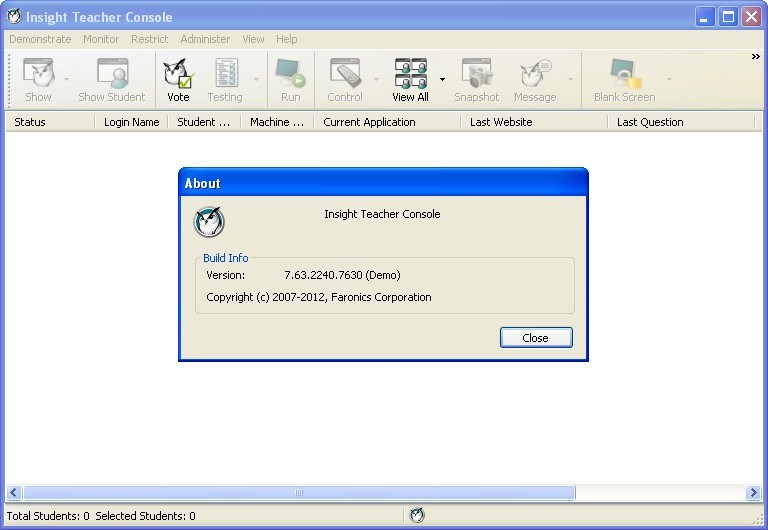This screenshot has height=530, width=768.
Task: Click the Message owl toolbar icon
Action: [x=535, y=73]
